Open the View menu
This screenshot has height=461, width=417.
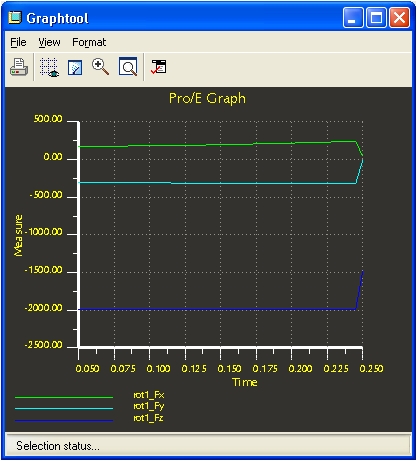tap(49, 42)
